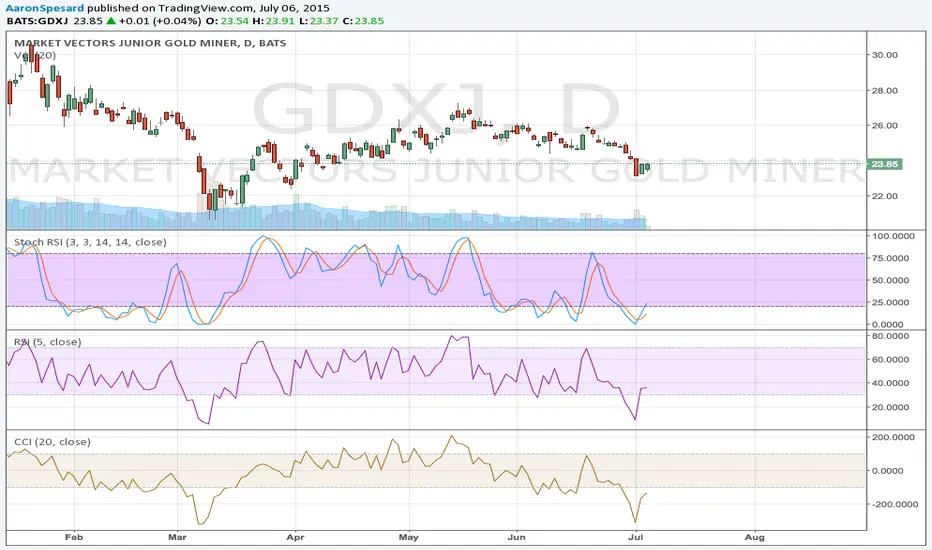Click the Aug date axis label
The image size is (932, 550).
coord(755,538)
